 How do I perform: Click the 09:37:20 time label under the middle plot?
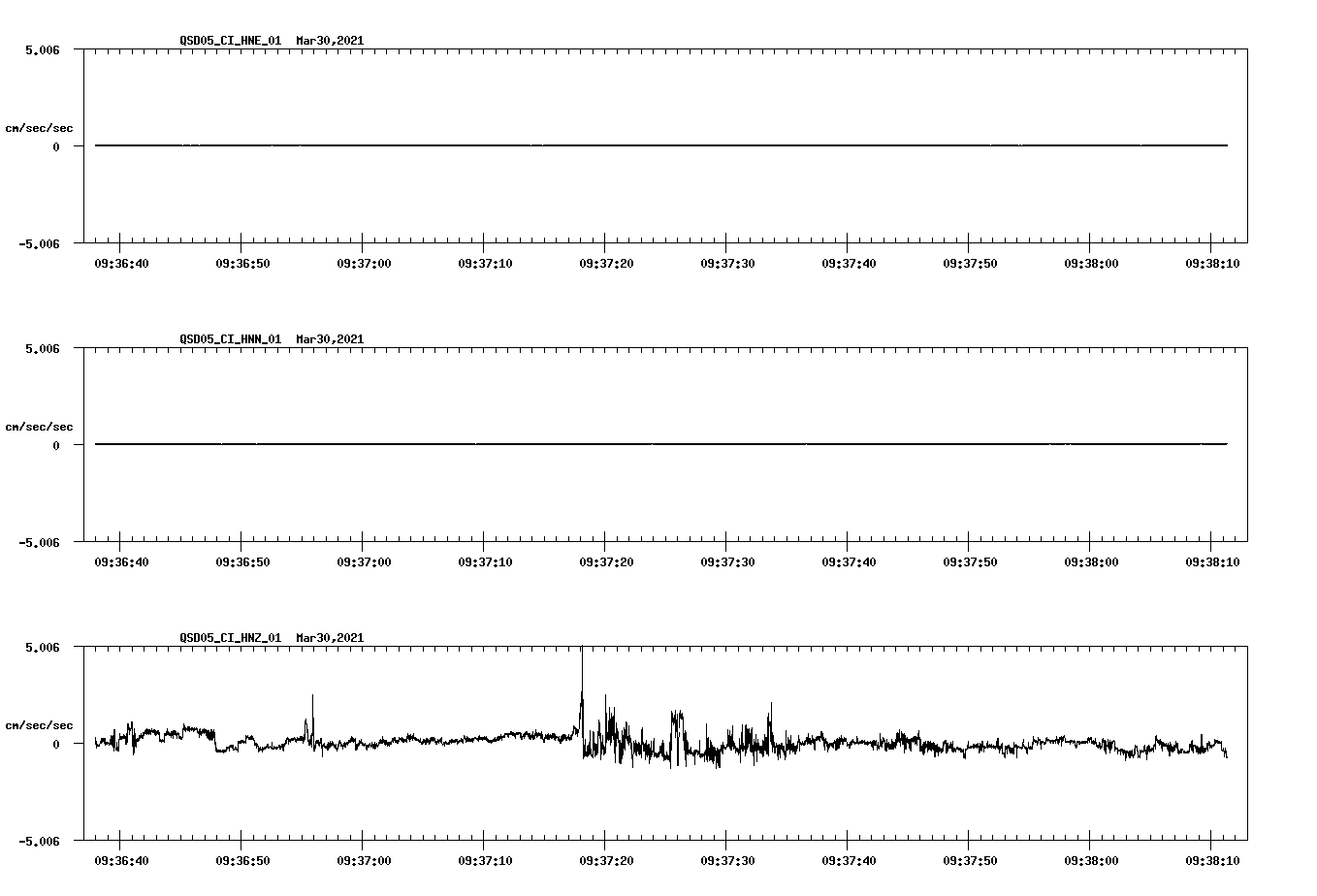tap(606, 560)
